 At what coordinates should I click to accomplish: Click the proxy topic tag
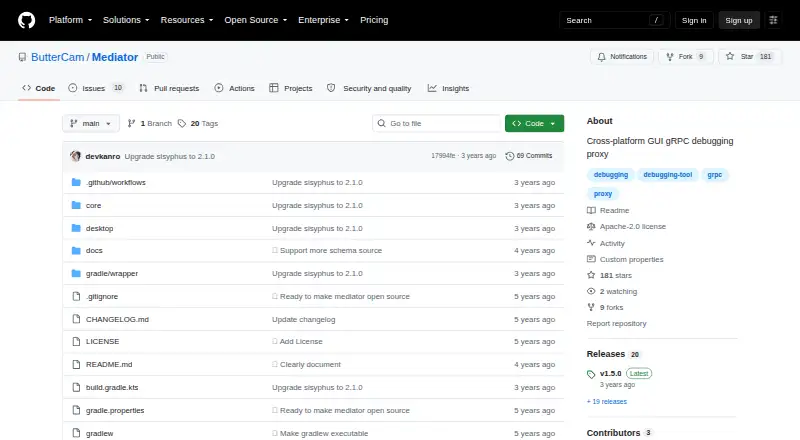point(603,194)
